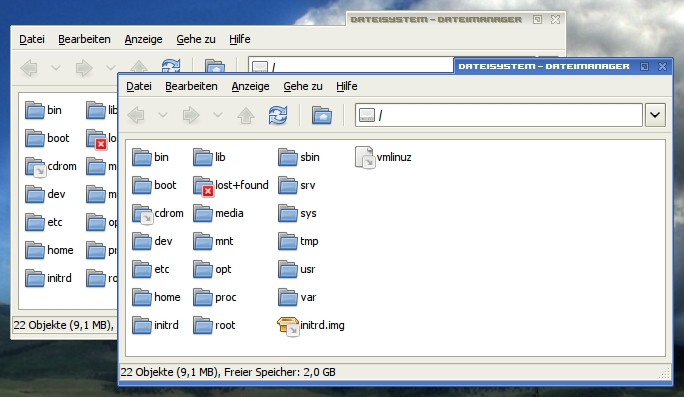Click the Back arrow in the back window toolbar
This screenshot has width=684, height=397.
click(29, 68)
